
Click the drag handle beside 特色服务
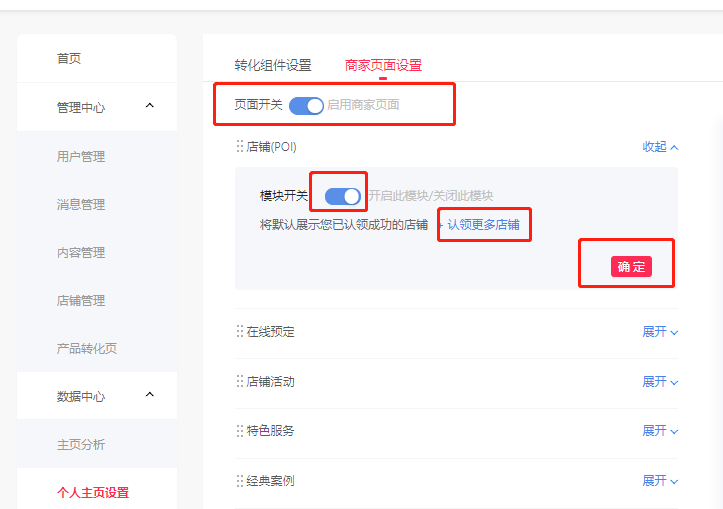[x=240, y=431]
